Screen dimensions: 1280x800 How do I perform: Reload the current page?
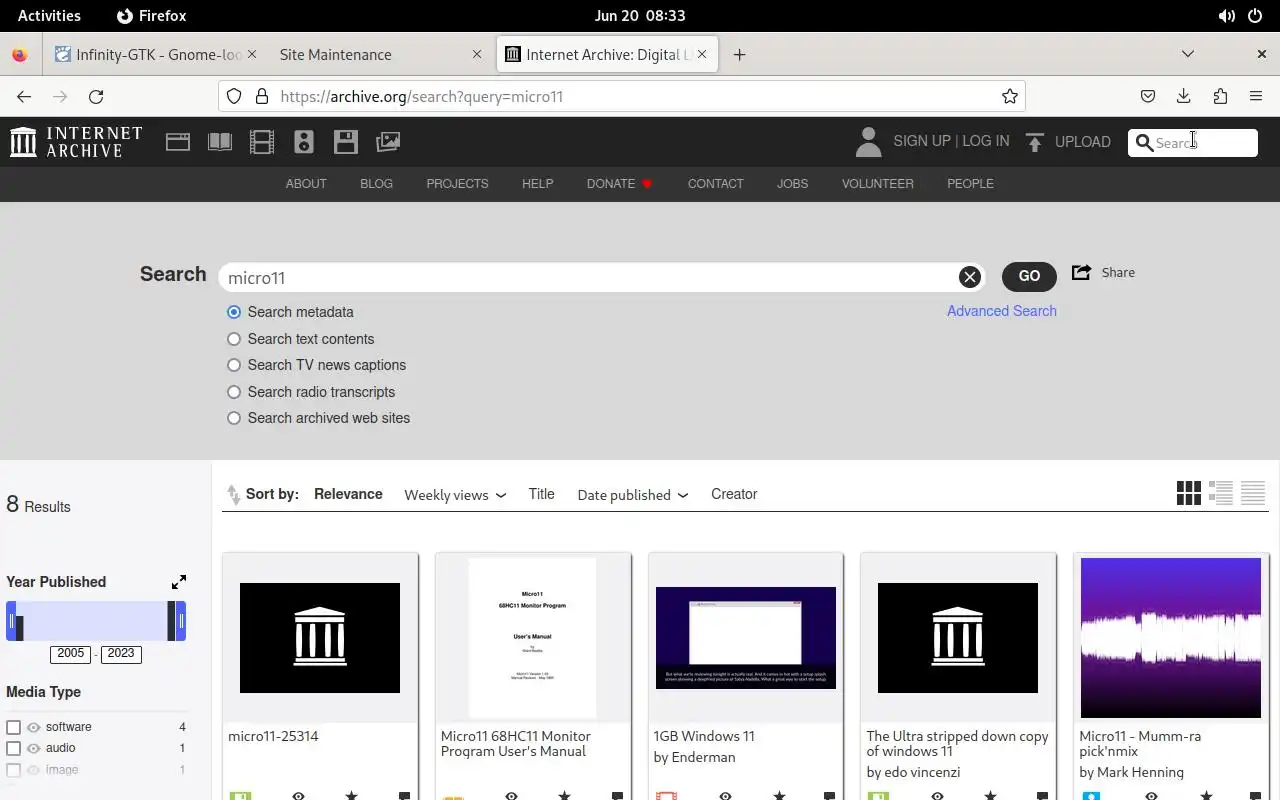pos(96,96)
